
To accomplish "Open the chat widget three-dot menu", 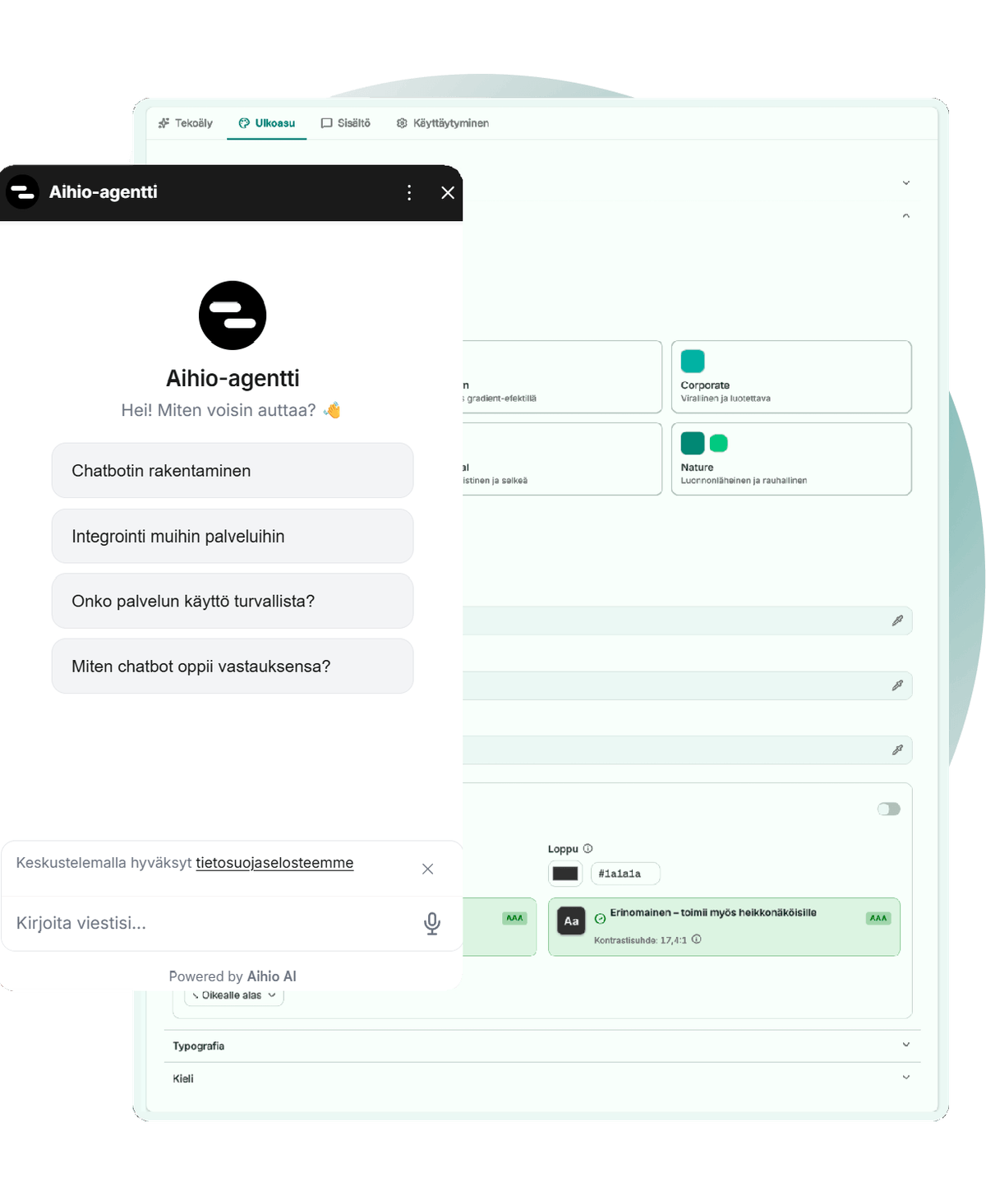I will 409,192.
